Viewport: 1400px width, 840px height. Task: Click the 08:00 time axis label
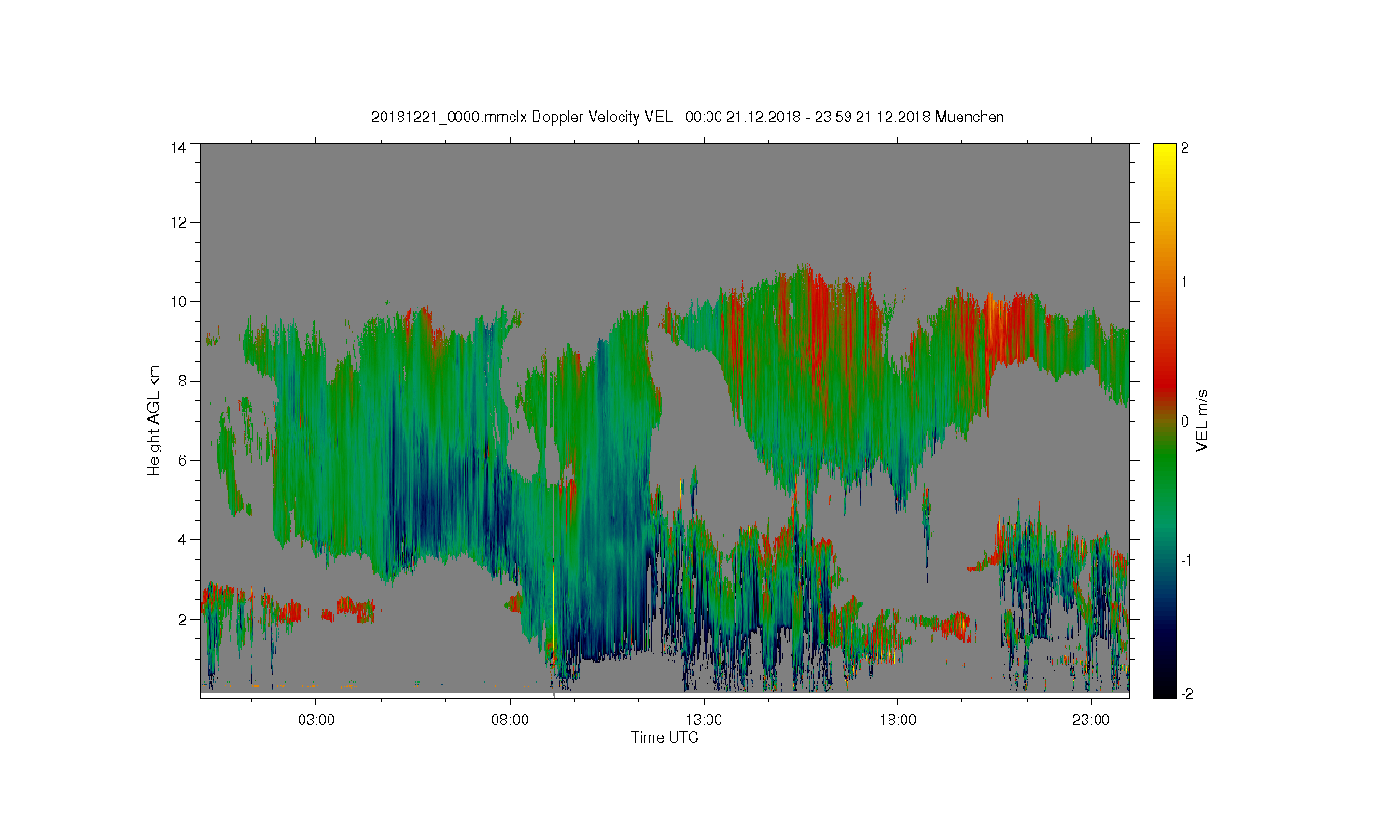[x=510, y=721]
